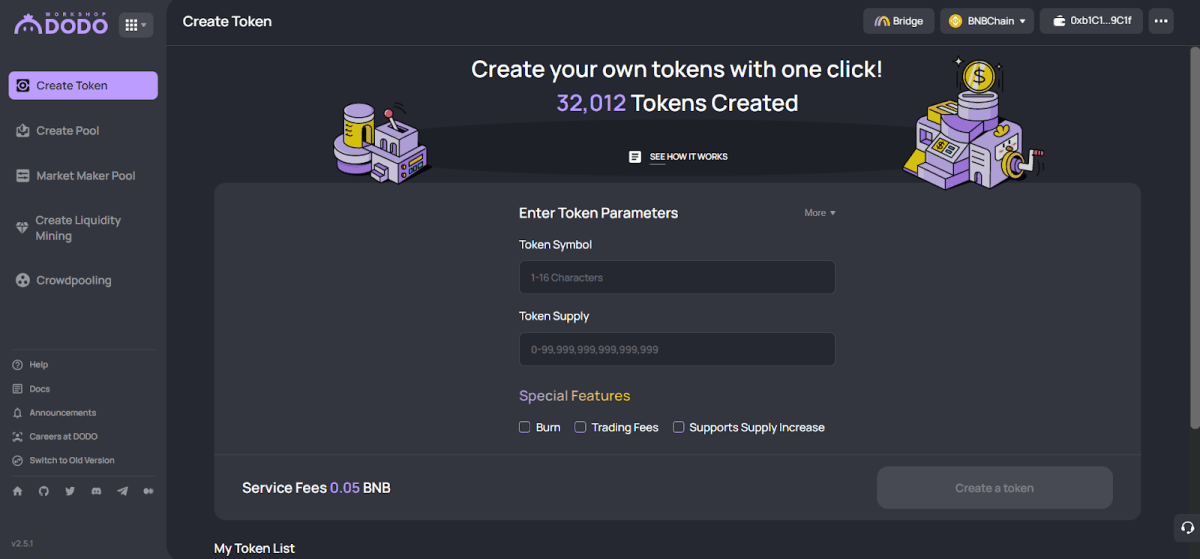Open the Telegram icon link
Viewport: 1200px width, 559px height.
coord(123,491)
